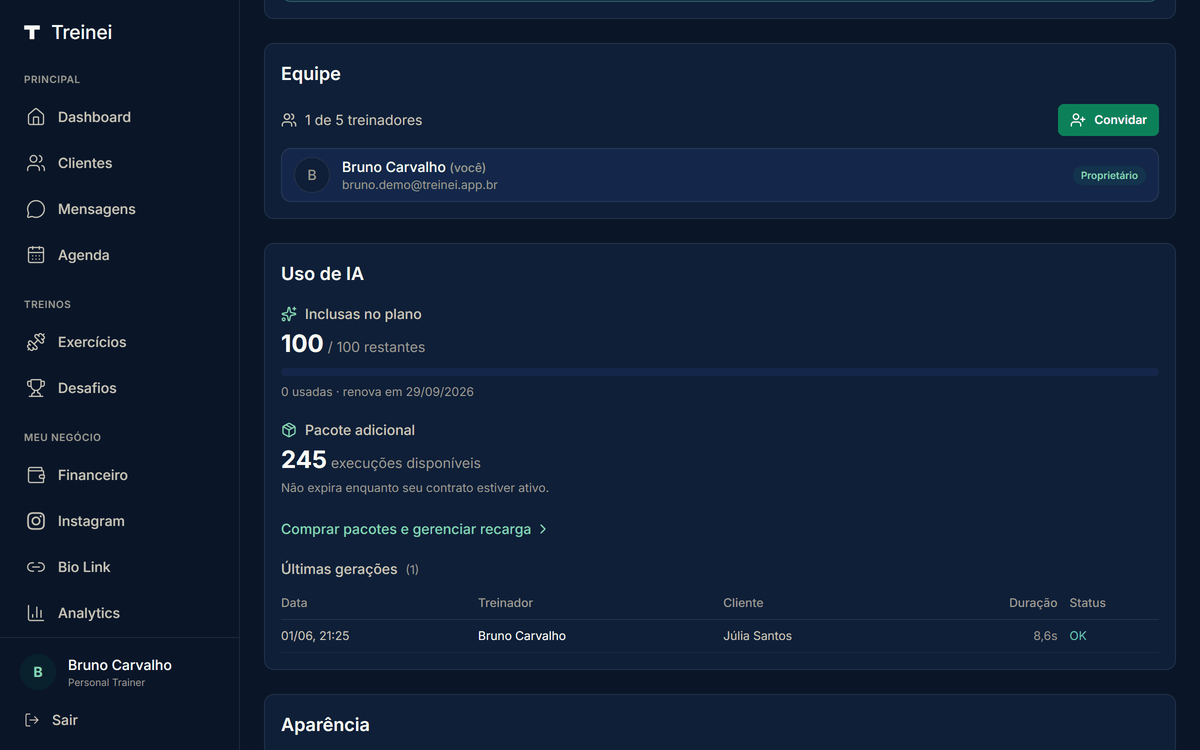Click Bruno Carvalho name in sidebar profile
Image resolution: width=1200 pixels, height=750 pixels.
(x=120, y=665)
